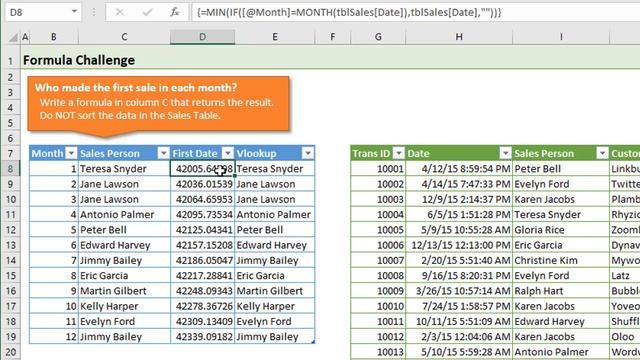Select Sales Person cell Kelly Harper in column C
The height and width of the screenshot is (360, 640).
(124, 306)
